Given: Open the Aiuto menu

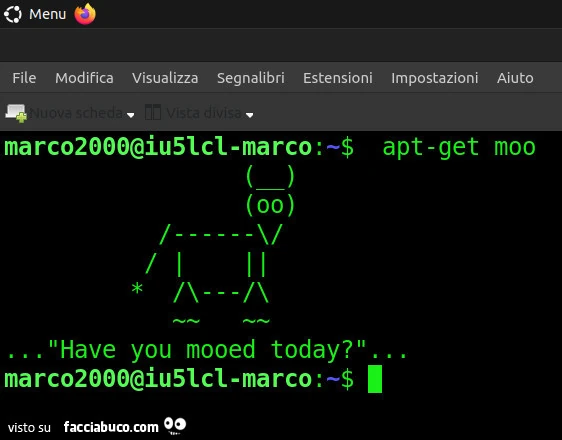Looking at the screenshot, I should [x=515, y=78].
